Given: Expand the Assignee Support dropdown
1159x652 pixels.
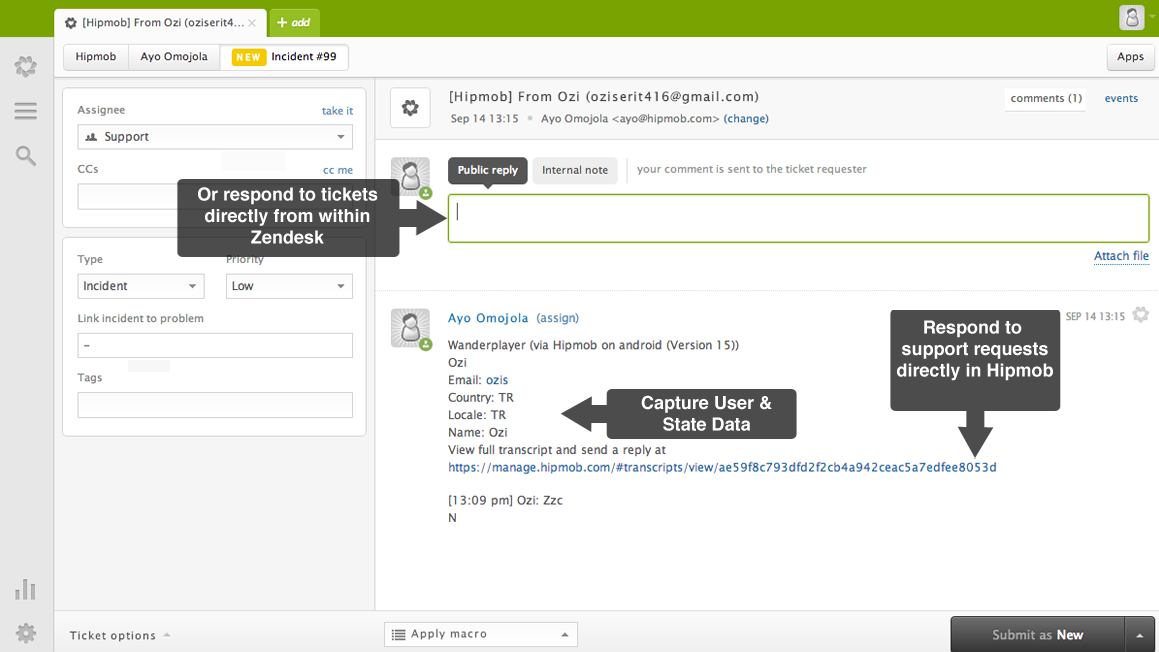Looking at the screenshot, I should pyautogui.click(x=215, y=137).
